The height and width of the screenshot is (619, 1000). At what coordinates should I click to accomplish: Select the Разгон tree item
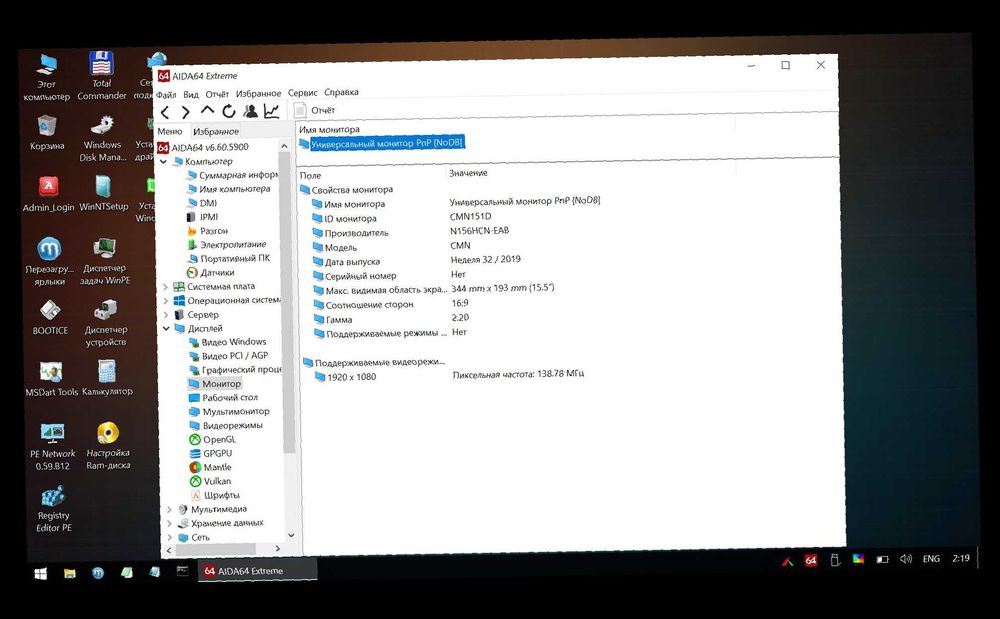click(x=207, y=231)
